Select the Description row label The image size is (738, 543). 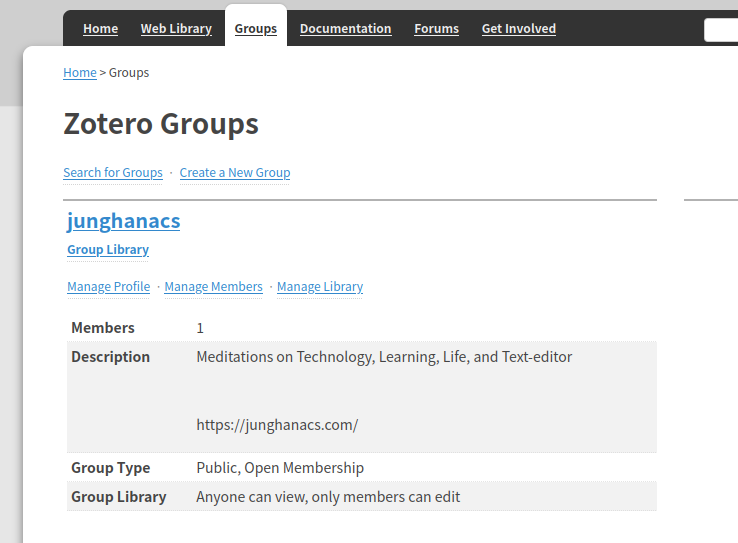pos(111,357)
